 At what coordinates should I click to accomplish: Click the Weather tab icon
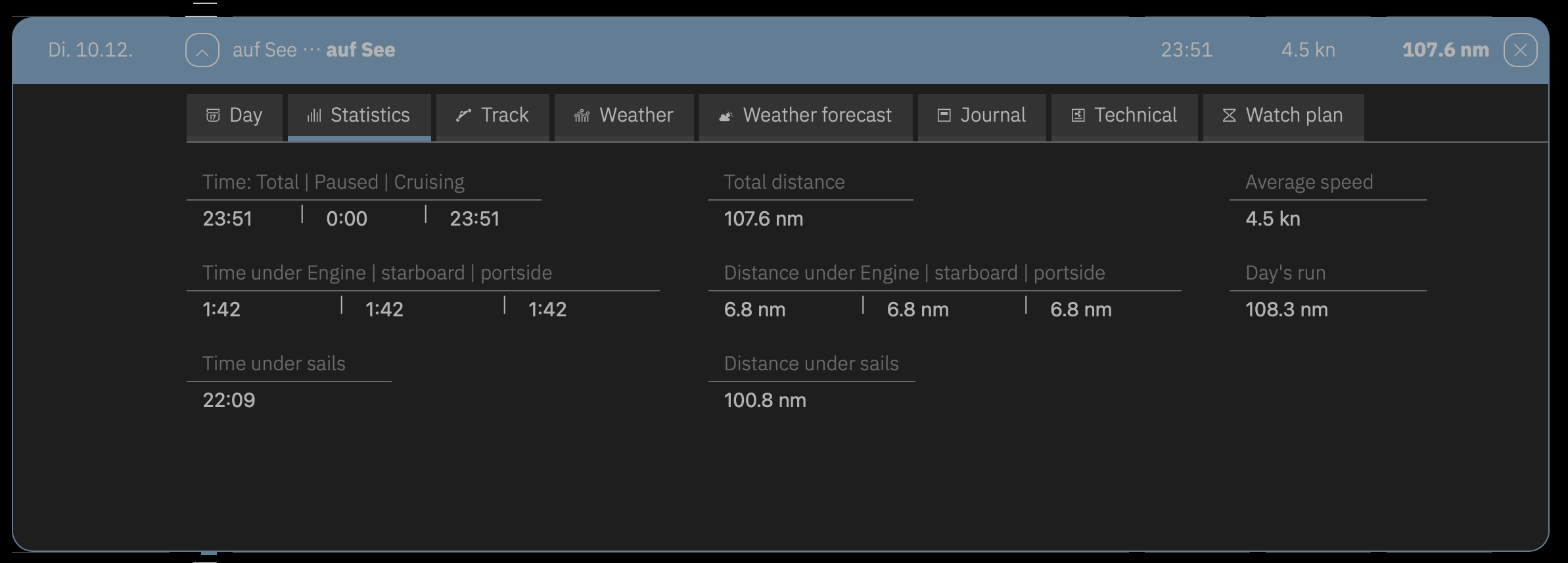tap(582, 116)
